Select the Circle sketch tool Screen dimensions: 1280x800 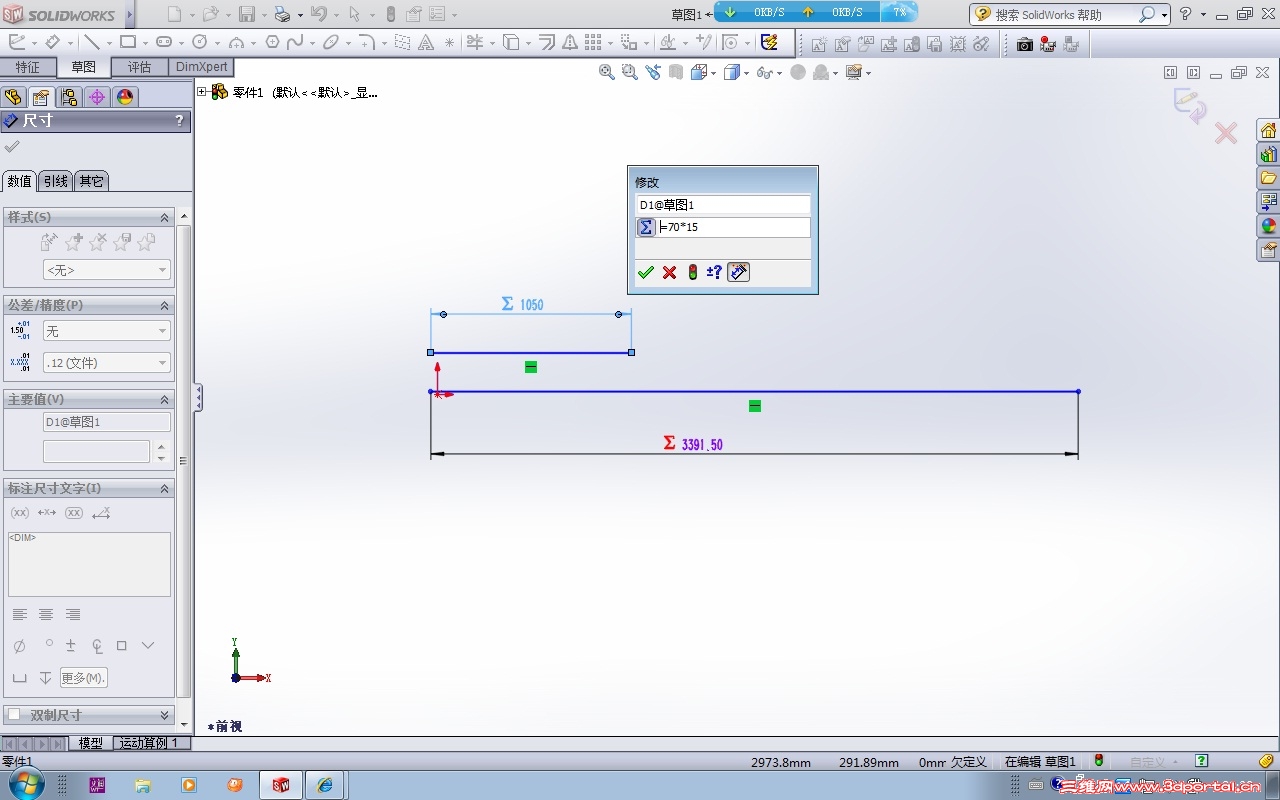[200, 42]
